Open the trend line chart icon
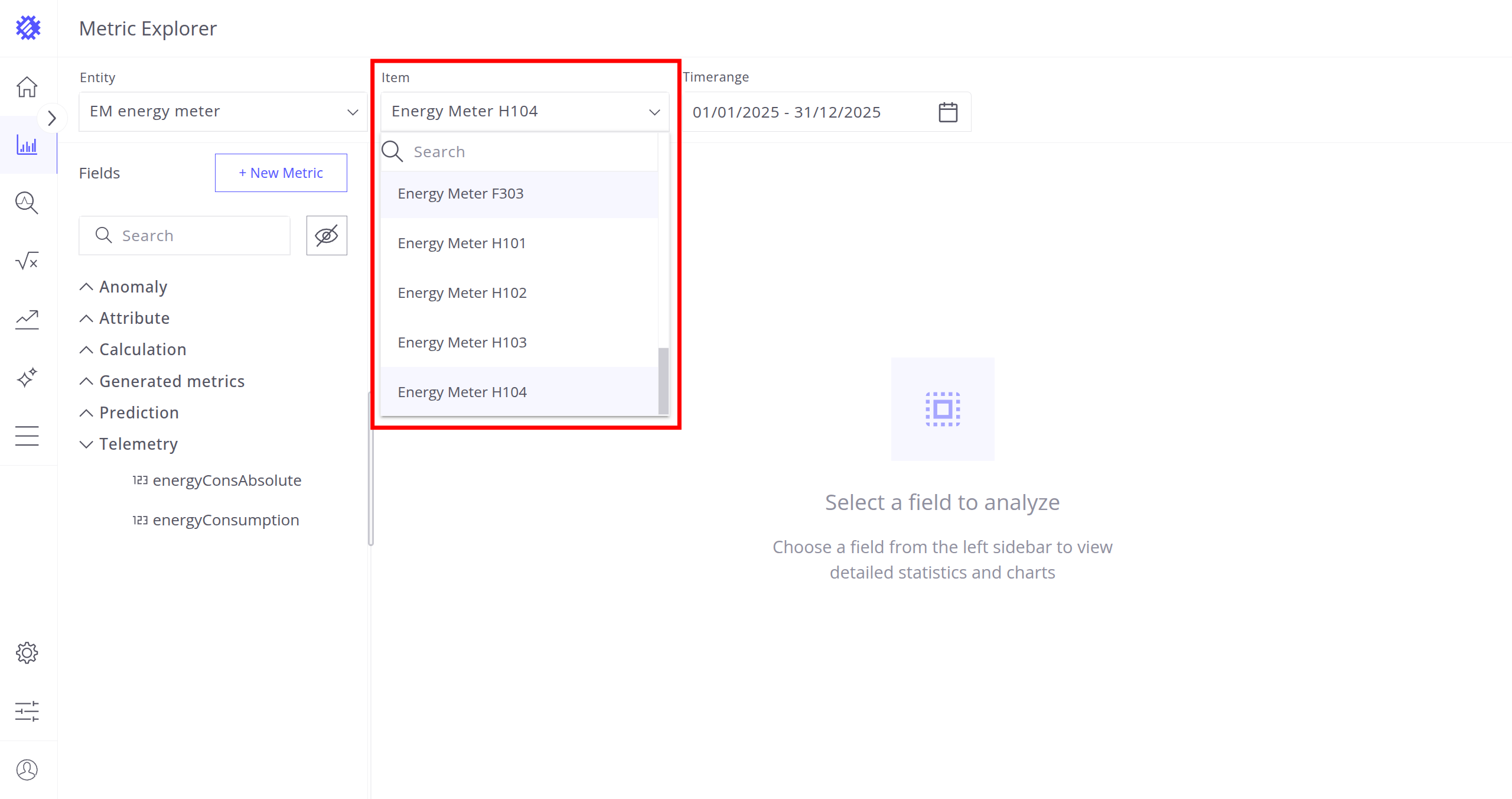The image size is (1512, 799). click(x=27, y=319)
